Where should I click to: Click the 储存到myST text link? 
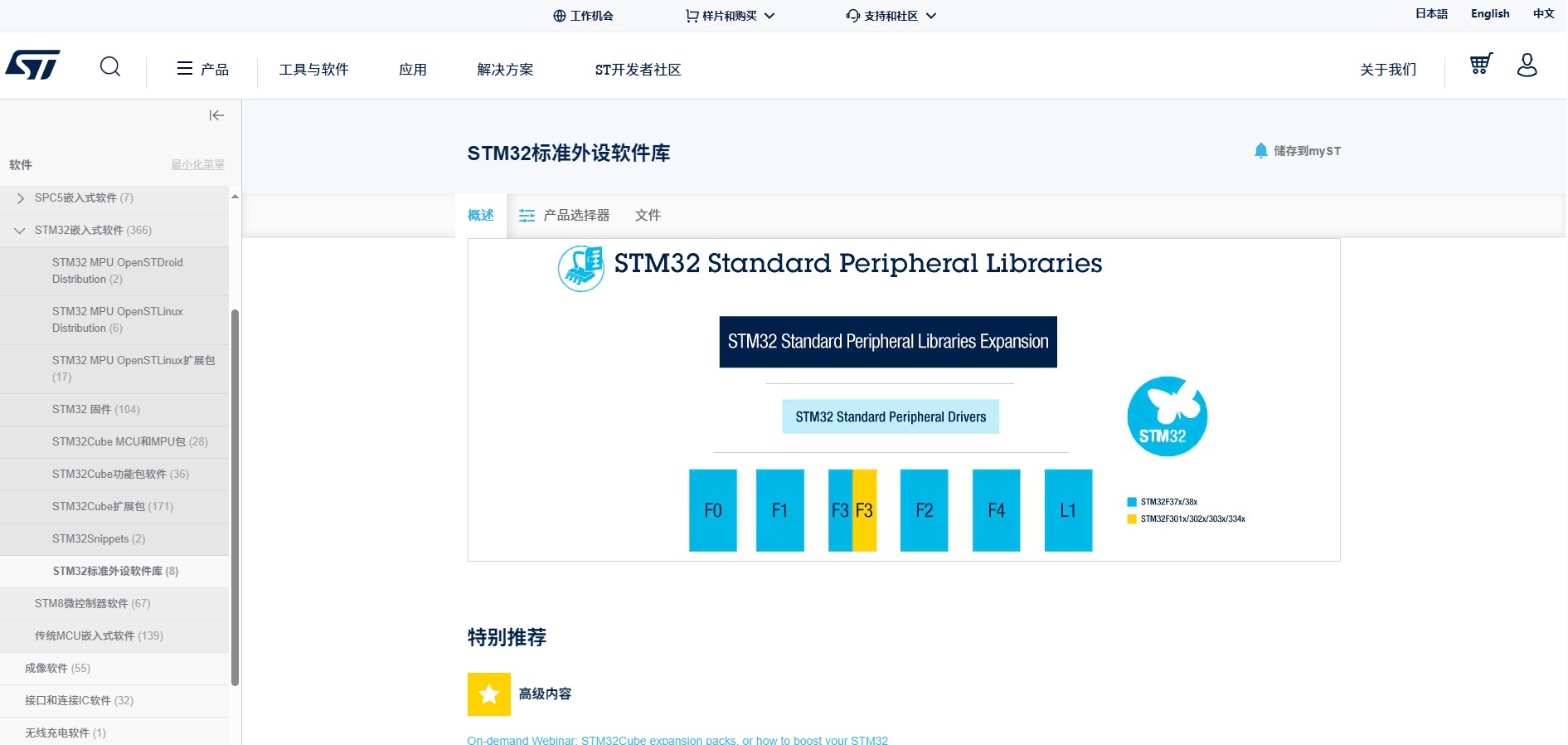(x=1307, y=151)
